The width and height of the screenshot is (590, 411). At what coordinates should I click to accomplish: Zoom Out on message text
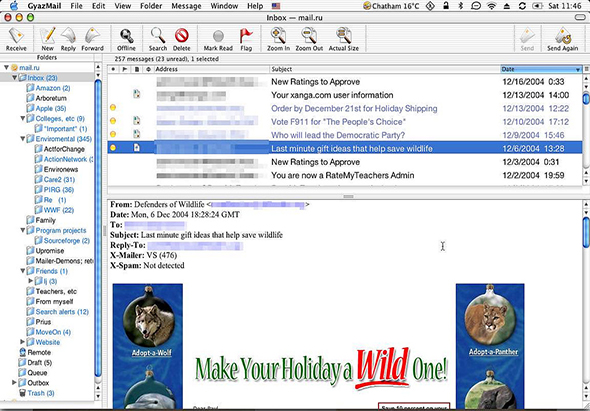point(309,39)
